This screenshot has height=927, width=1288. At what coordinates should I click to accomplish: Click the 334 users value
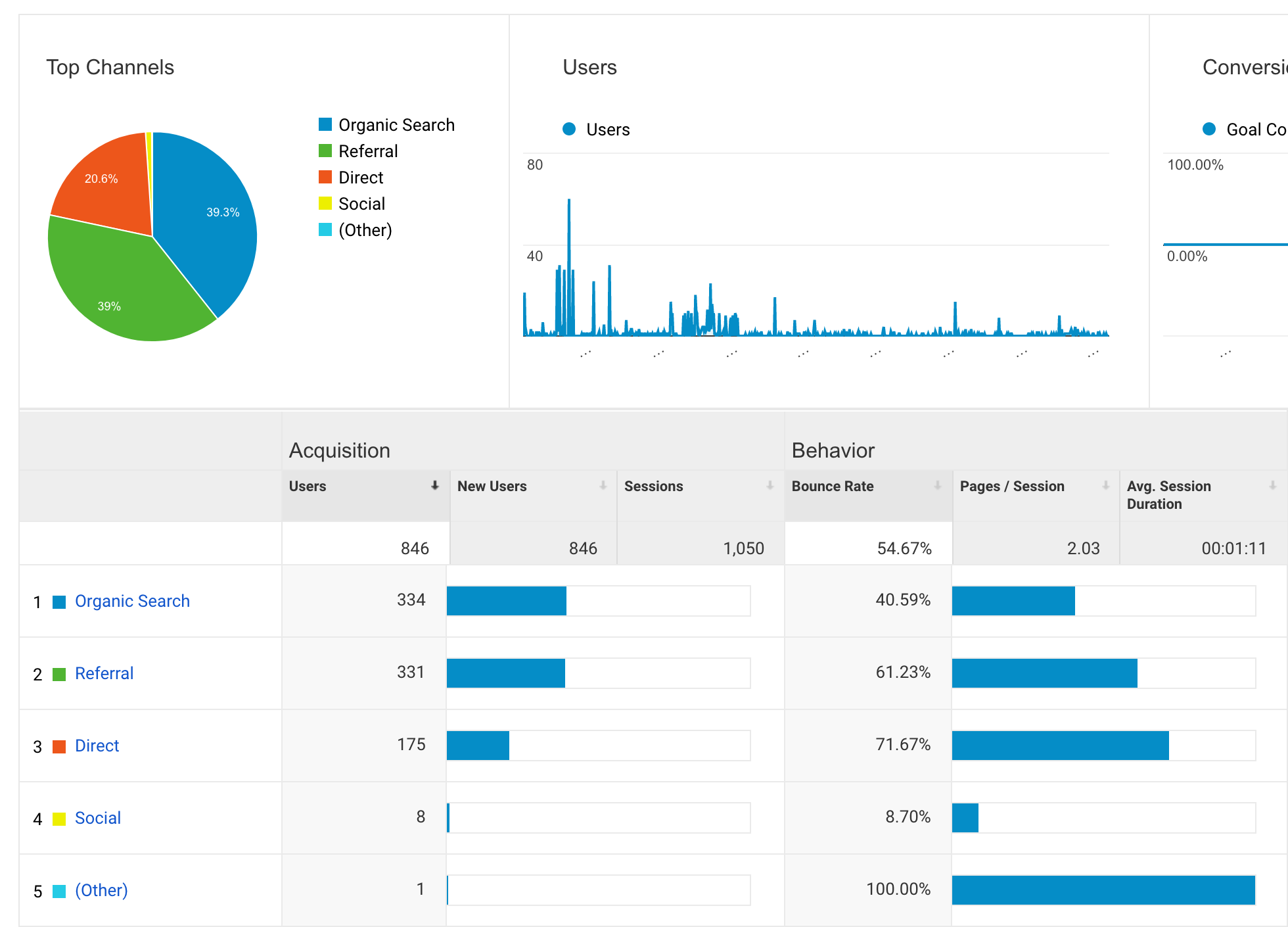411,600
